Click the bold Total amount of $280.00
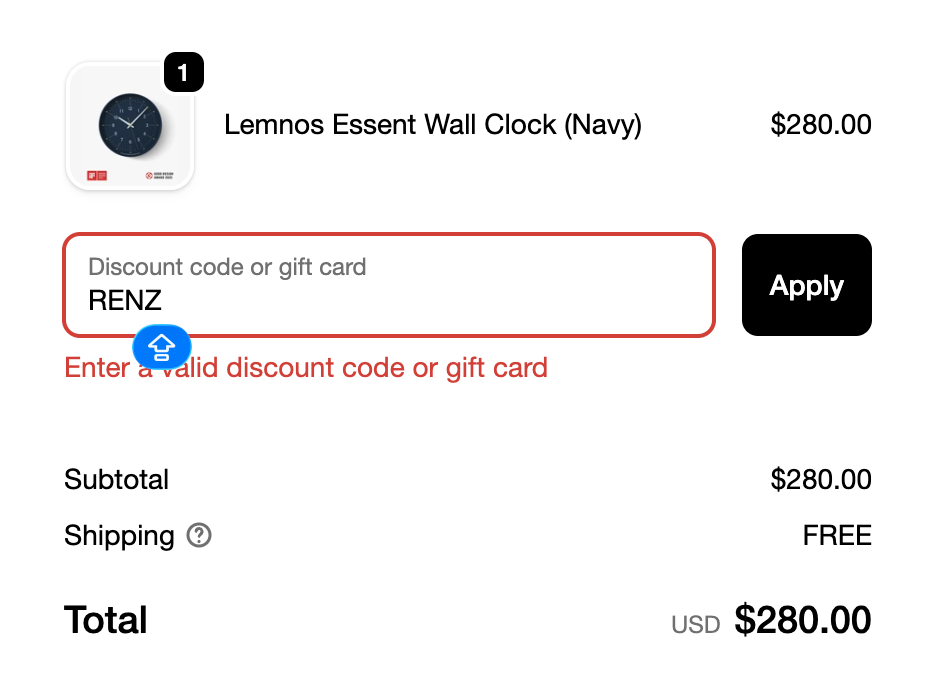Viewport: 930px width, 676px height. 803,620
